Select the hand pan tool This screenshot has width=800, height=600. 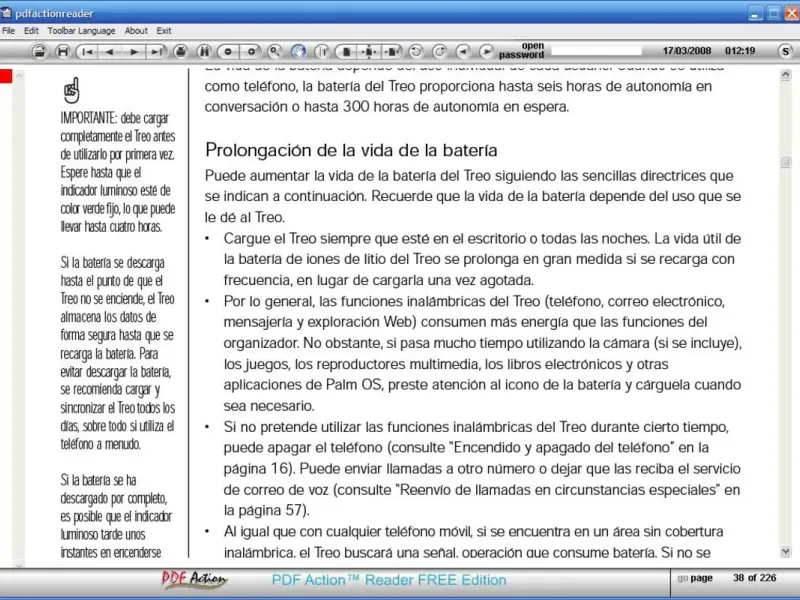click(x=298, y=52)
